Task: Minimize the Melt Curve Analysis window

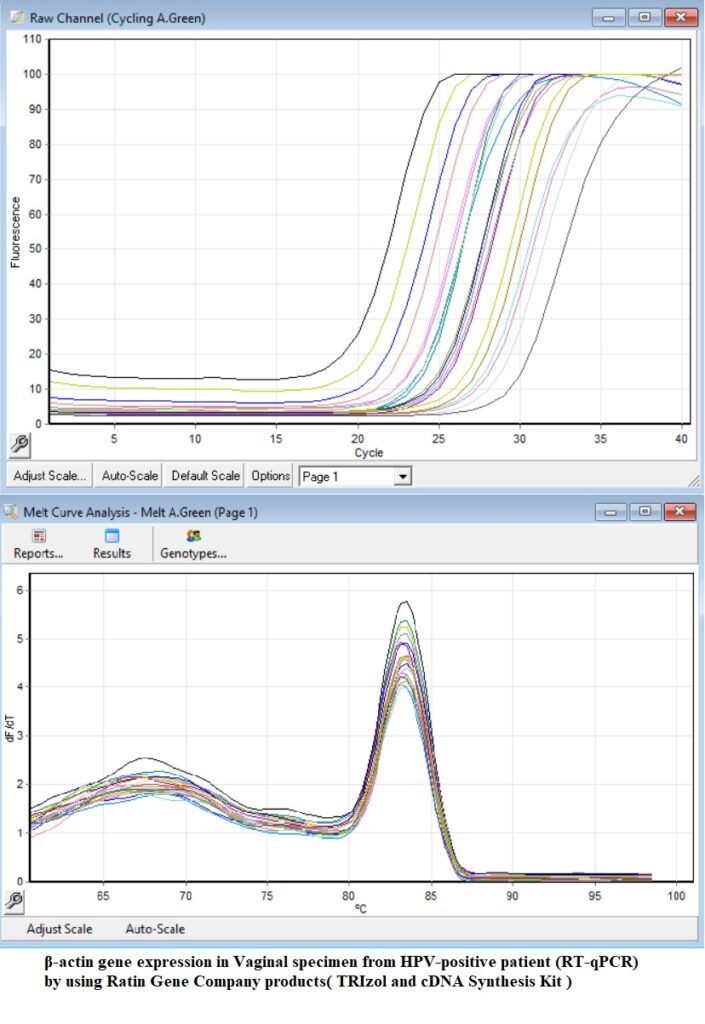Action: [611, 512]
